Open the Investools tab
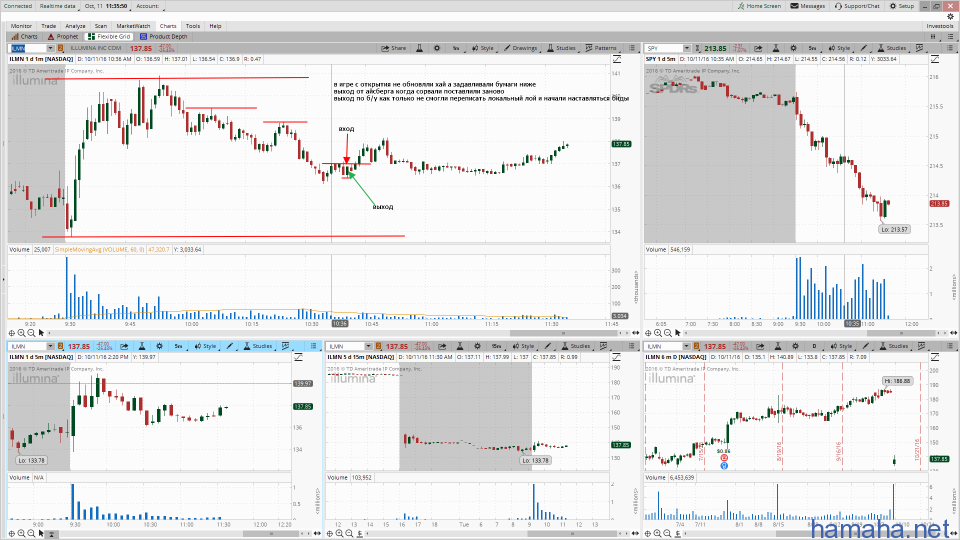The width and height of the screenshot is (960, 540). pyautogui.click(x=940, y=26)
